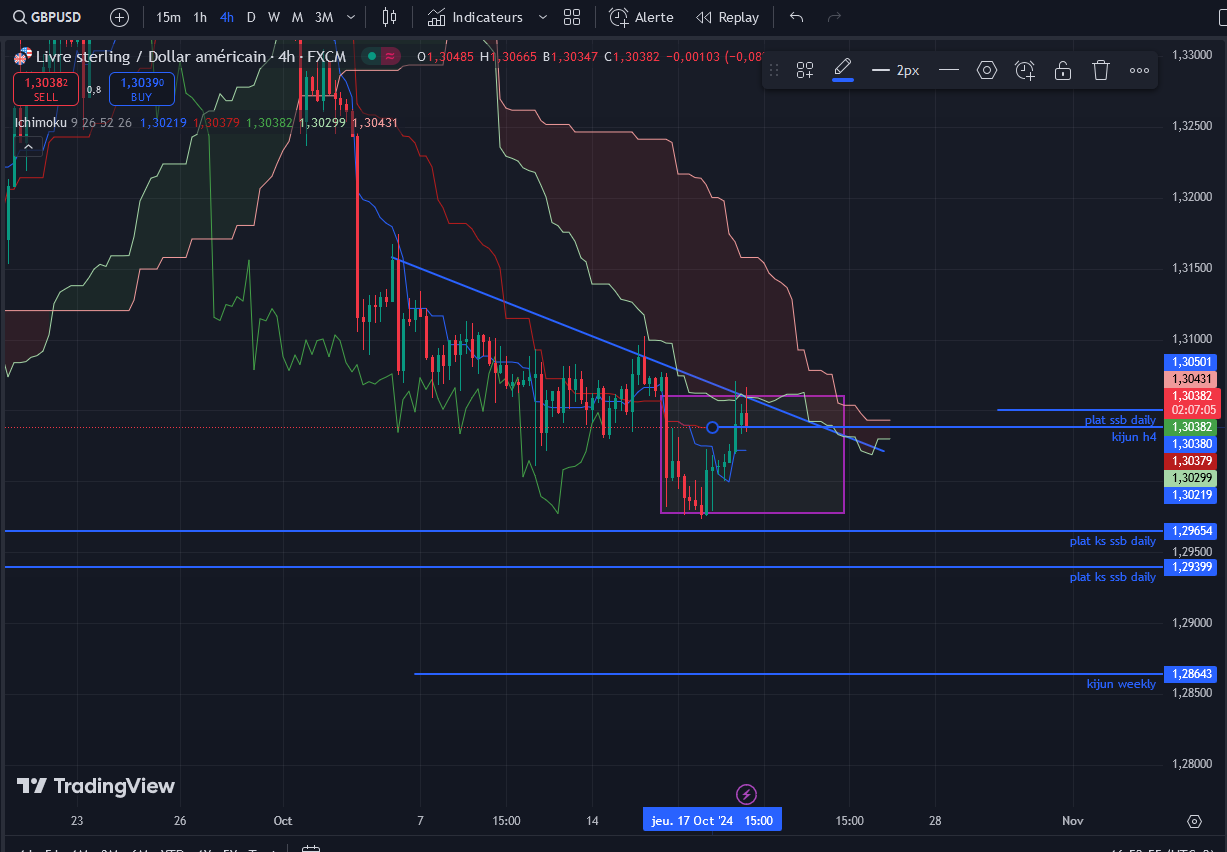Click the TradingView logo
The height and width of the screenshot is (852, 1227).
click(96, 786)
